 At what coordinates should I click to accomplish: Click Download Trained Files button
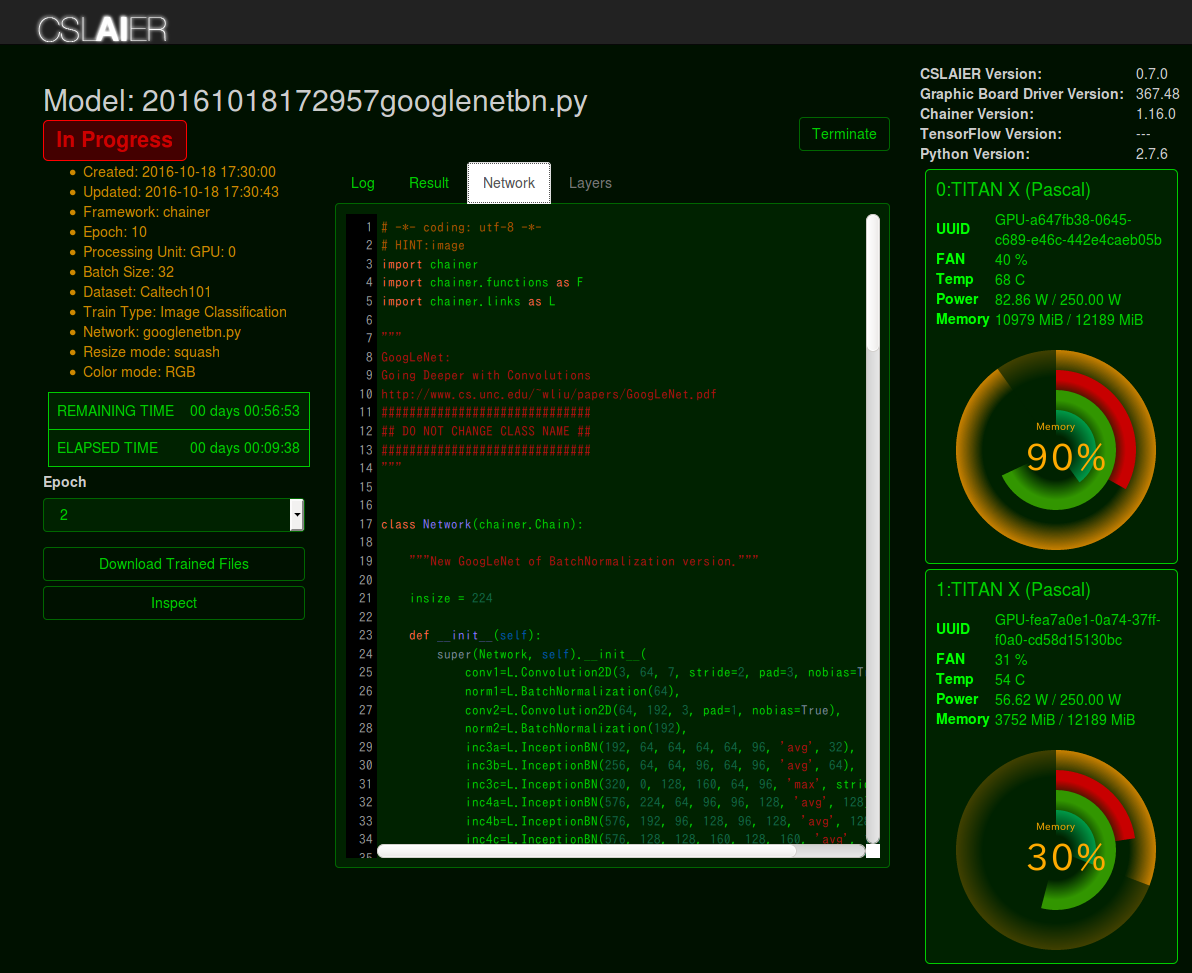[174, 564]
